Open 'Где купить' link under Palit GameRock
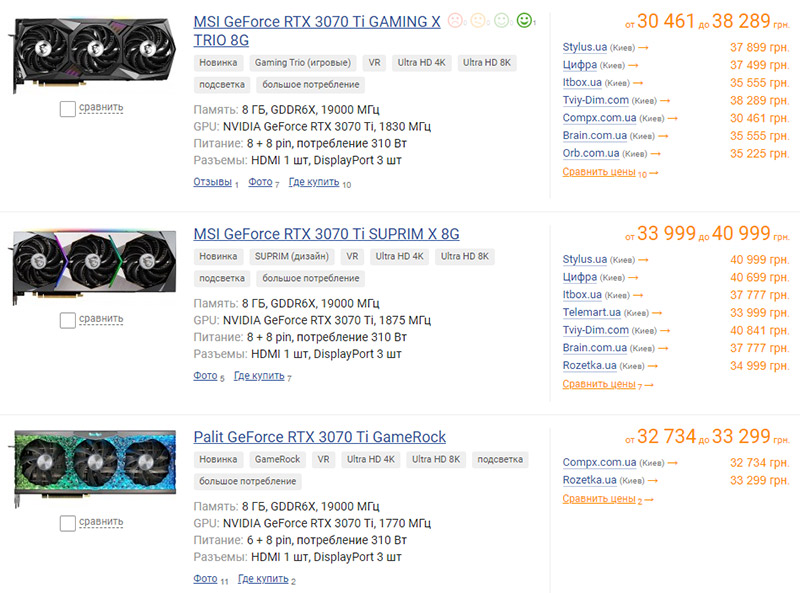Viewport: 800px width, 593px height. (x=263, y=579)
